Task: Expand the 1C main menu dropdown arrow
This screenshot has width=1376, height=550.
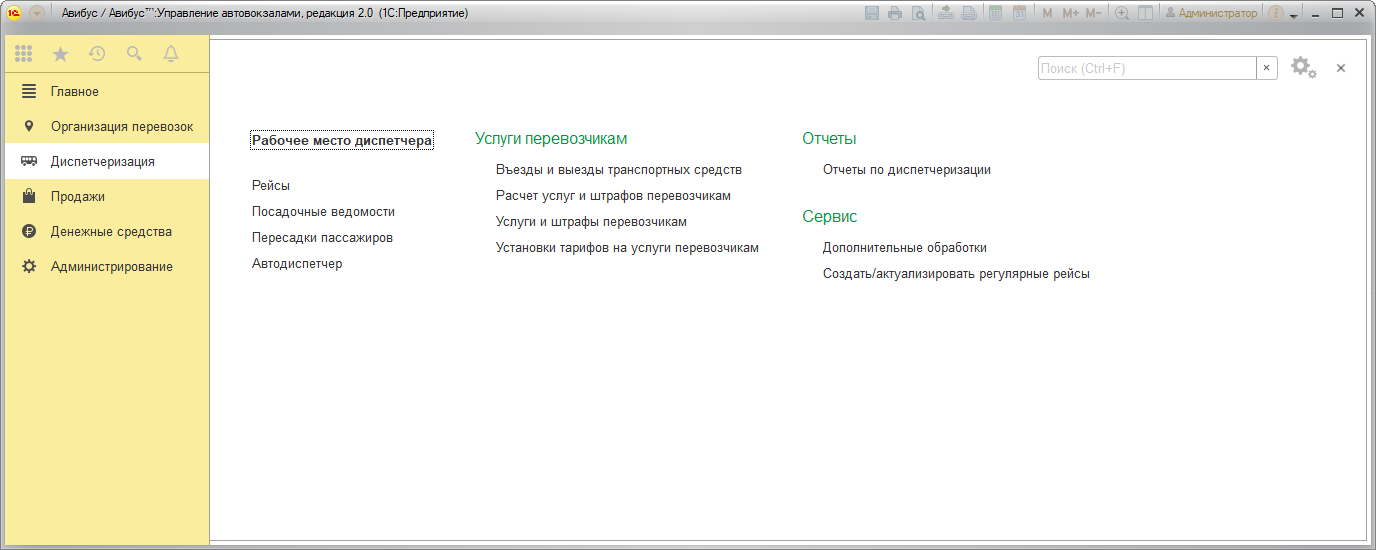Action: pyautogui.click(x=37, y=13)
